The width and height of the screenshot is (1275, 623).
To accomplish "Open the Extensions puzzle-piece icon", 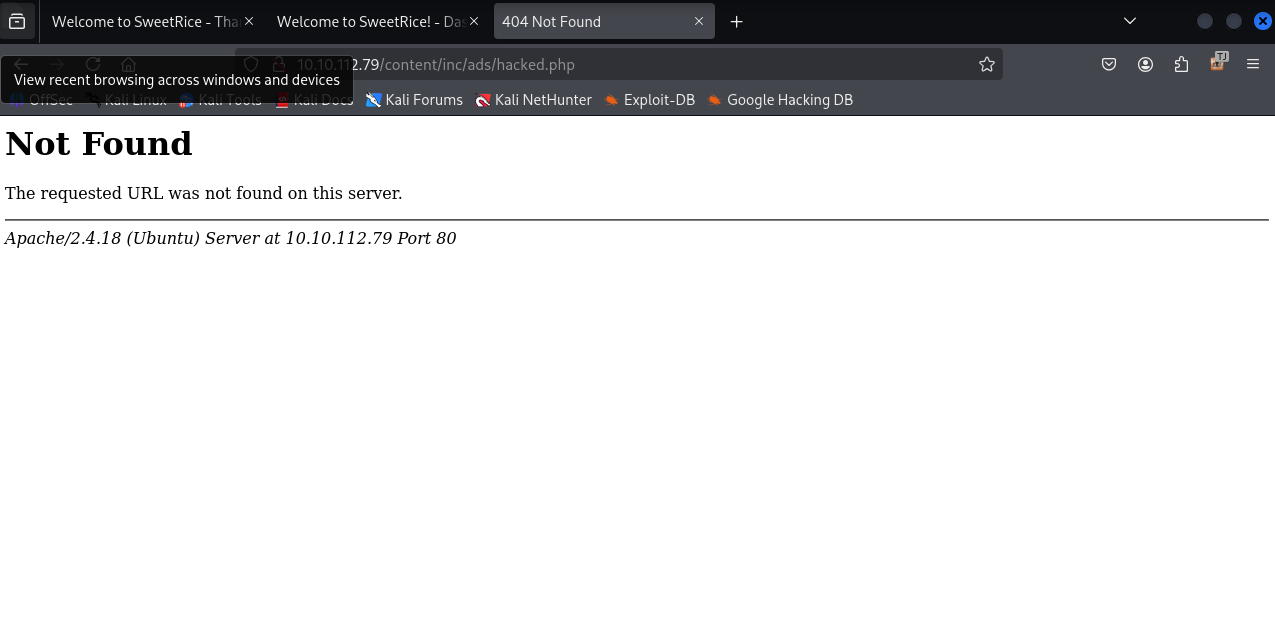I will 1181,65.
